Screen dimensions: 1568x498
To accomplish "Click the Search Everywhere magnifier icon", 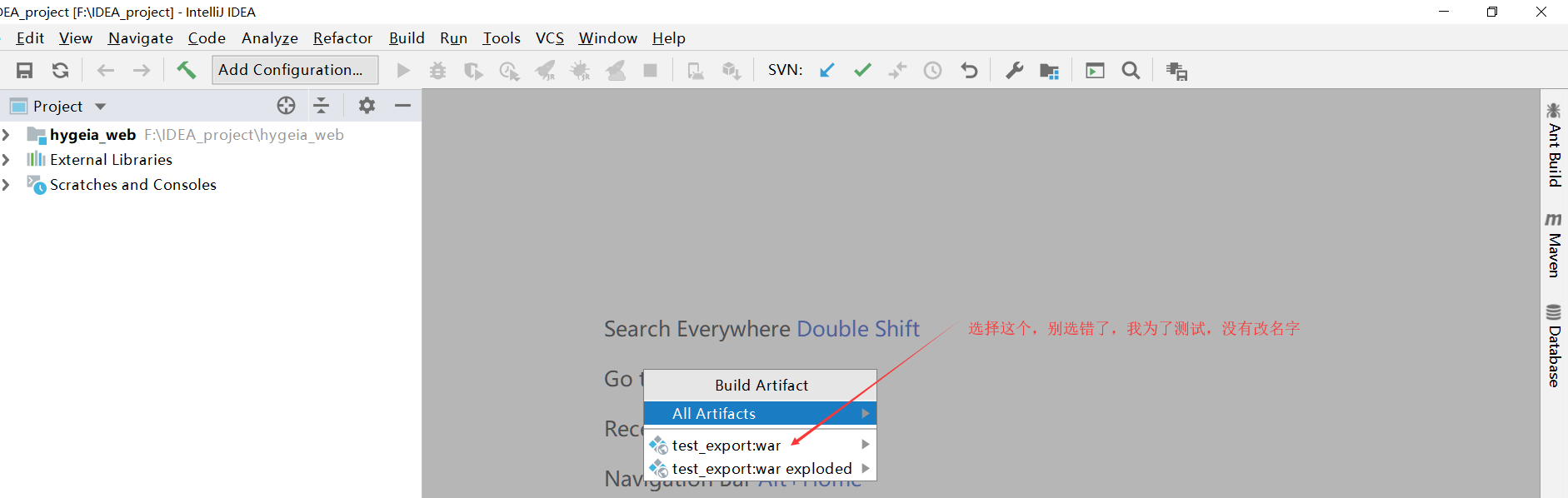I will (x=1131, y=71).
